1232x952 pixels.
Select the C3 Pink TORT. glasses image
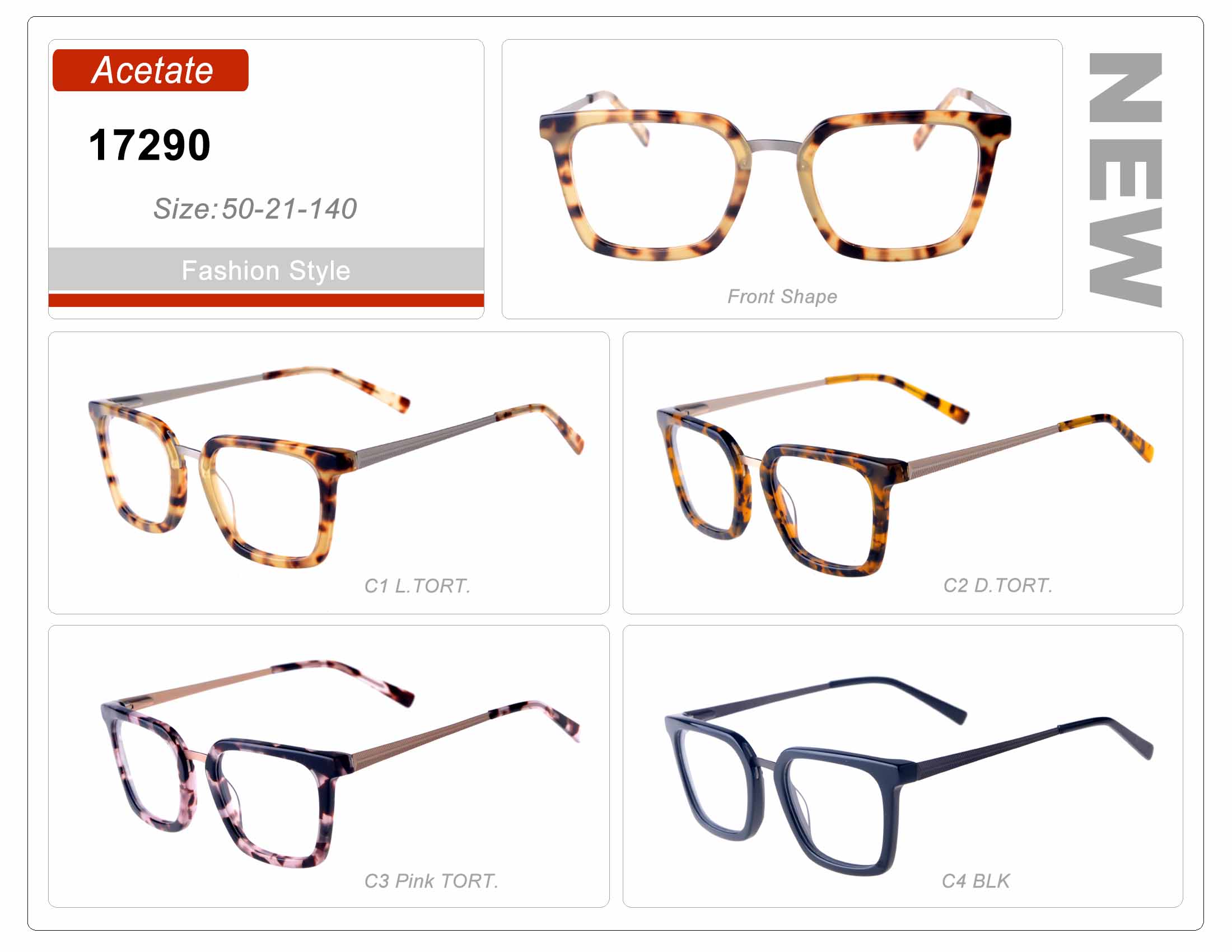[340, 763]
